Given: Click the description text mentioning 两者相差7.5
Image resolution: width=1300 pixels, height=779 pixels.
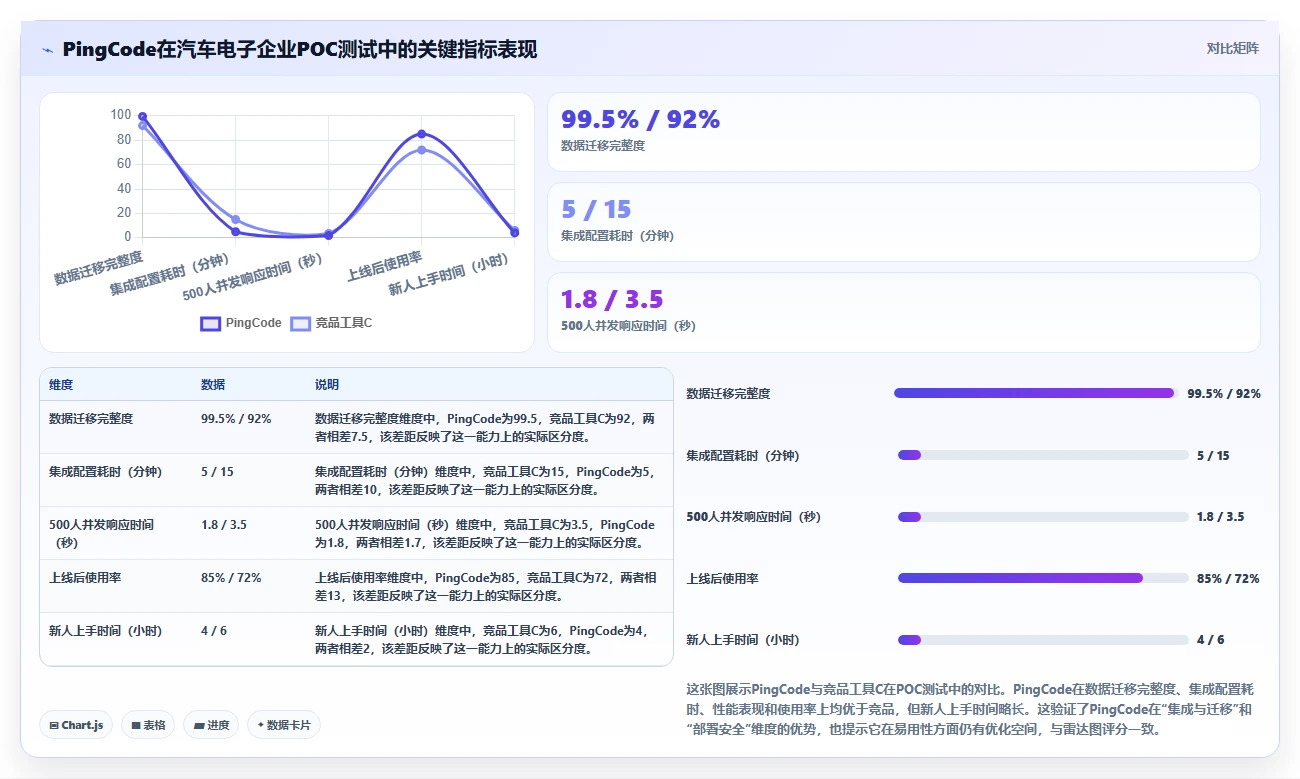Looking at the screenshot, I should click(486, 427).
